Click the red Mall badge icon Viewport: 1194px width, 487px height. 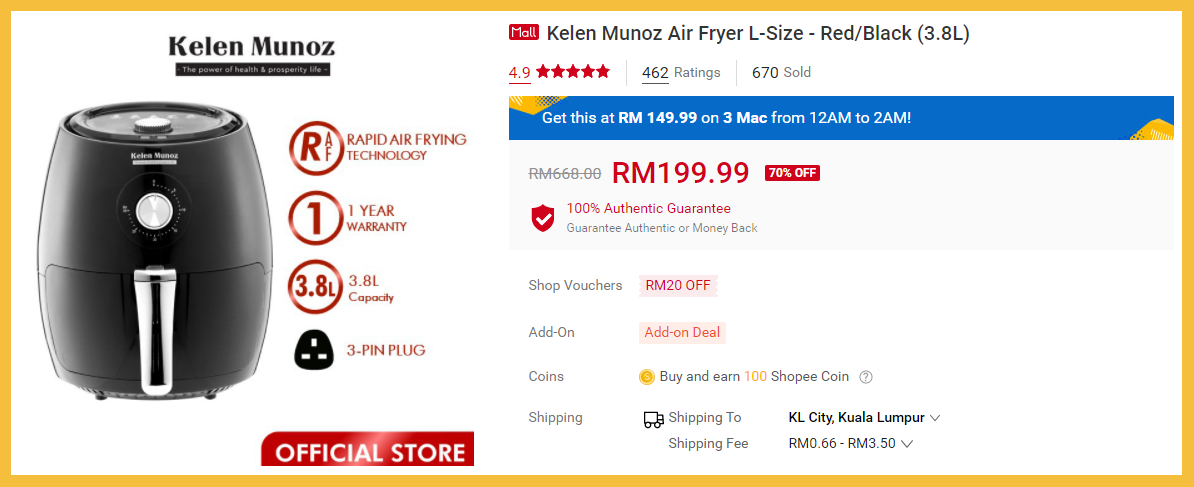tap(524, 33)
